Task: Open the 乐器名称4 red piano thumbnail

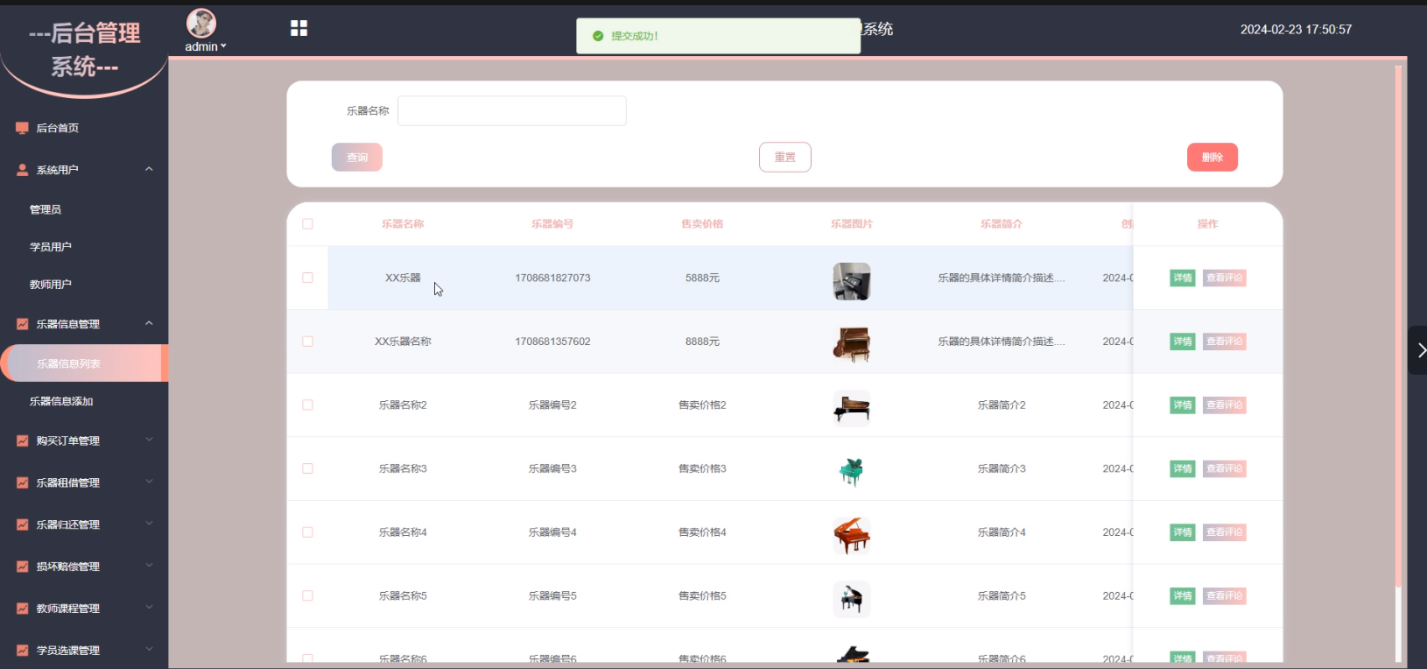Action: click(x=851, y=536)
